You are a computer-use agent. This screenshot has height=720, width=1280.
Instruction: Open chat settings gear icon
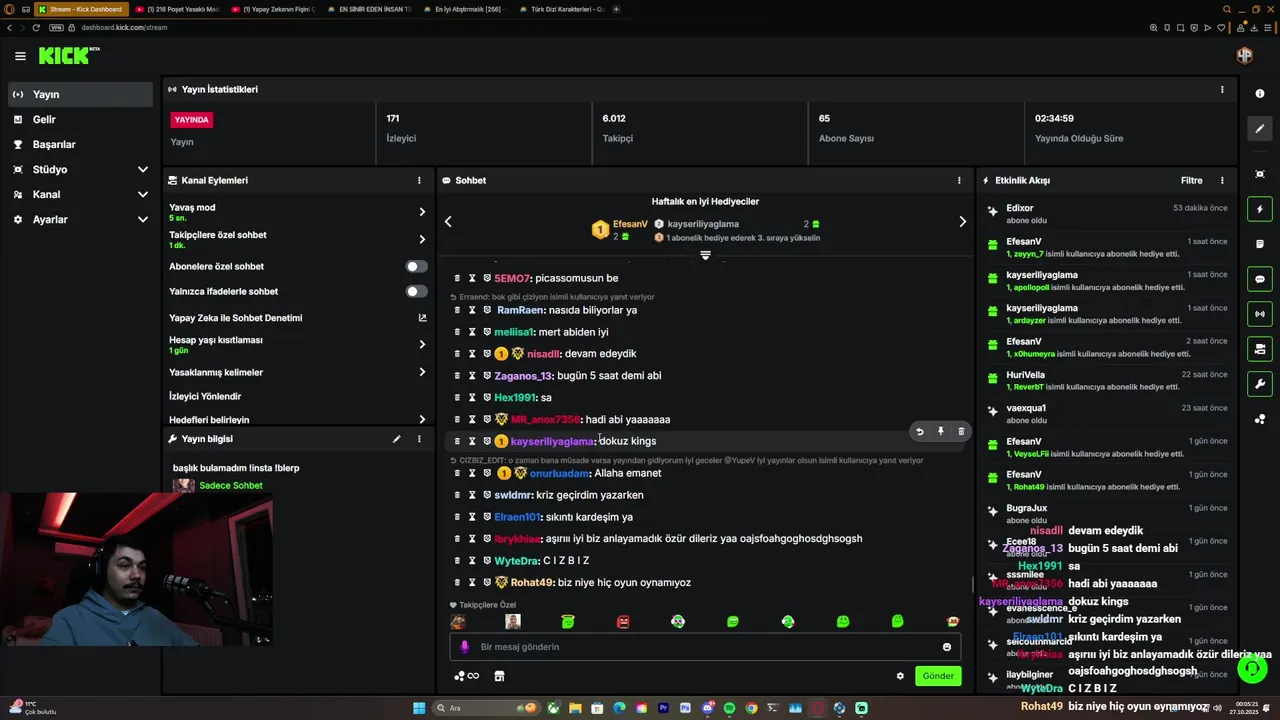point(900,676)
